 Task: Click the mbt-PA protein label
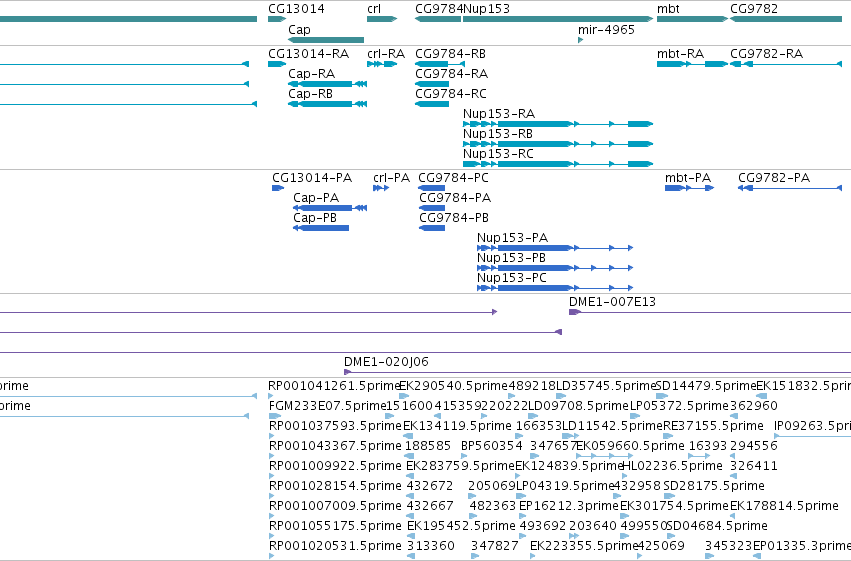coord(688,178)
